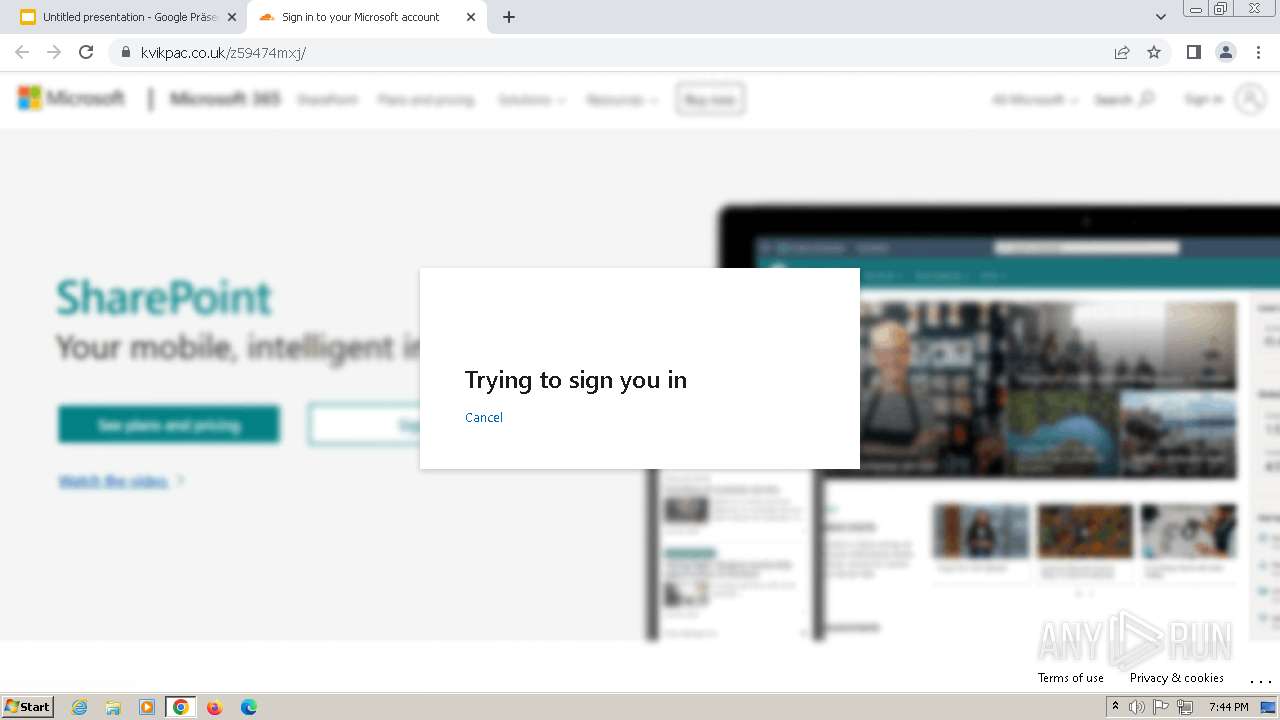Open the Chrome profile avatar
Screen dimensions: 1280x720
1226,52
